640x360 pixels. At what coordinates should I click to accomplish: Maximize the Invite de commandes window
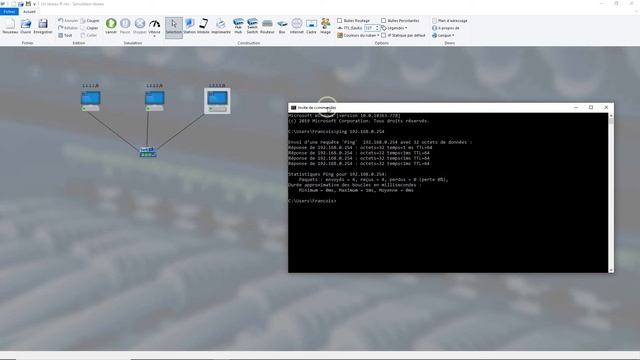(x=591, y=107)
